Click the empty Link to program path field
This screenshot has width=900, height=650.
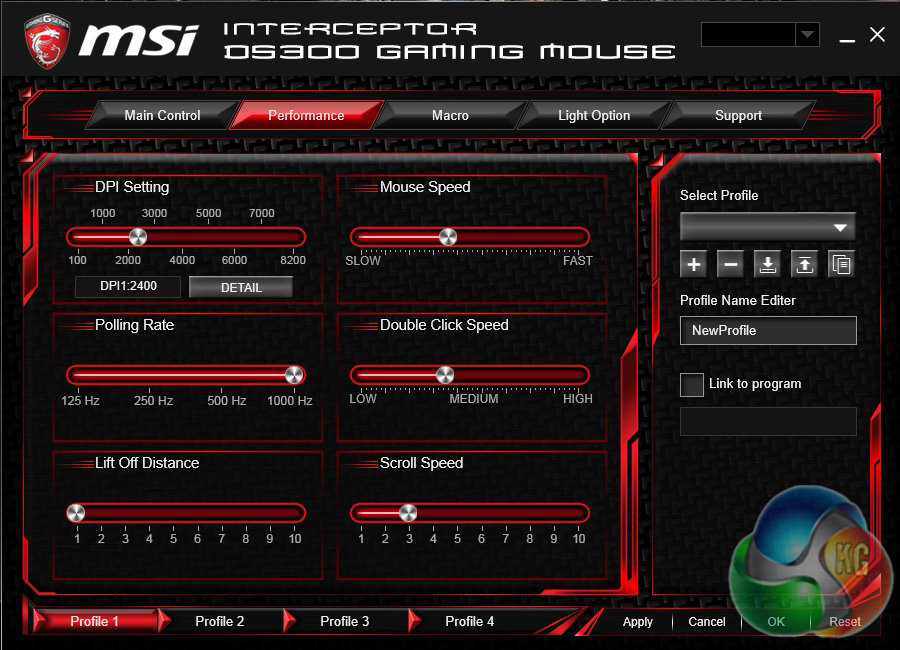pyautogui.click(x=768, y=421)
